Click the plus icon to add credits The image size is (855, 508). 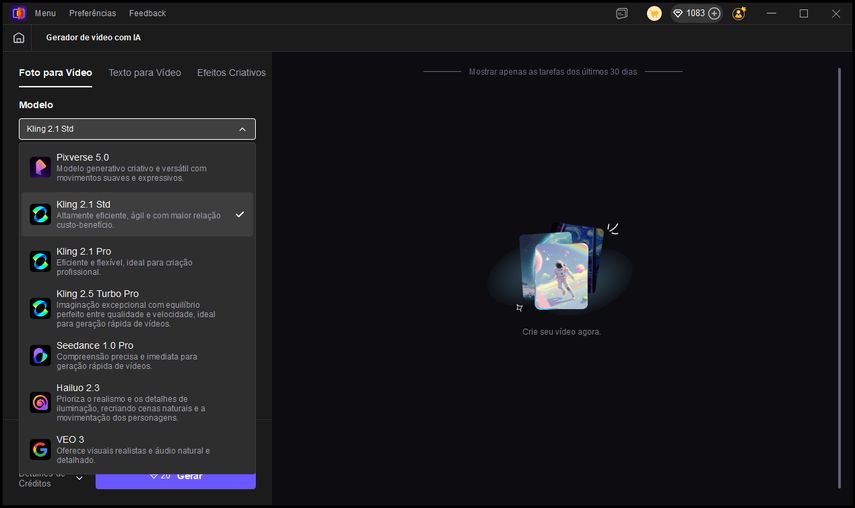(714, 13)
